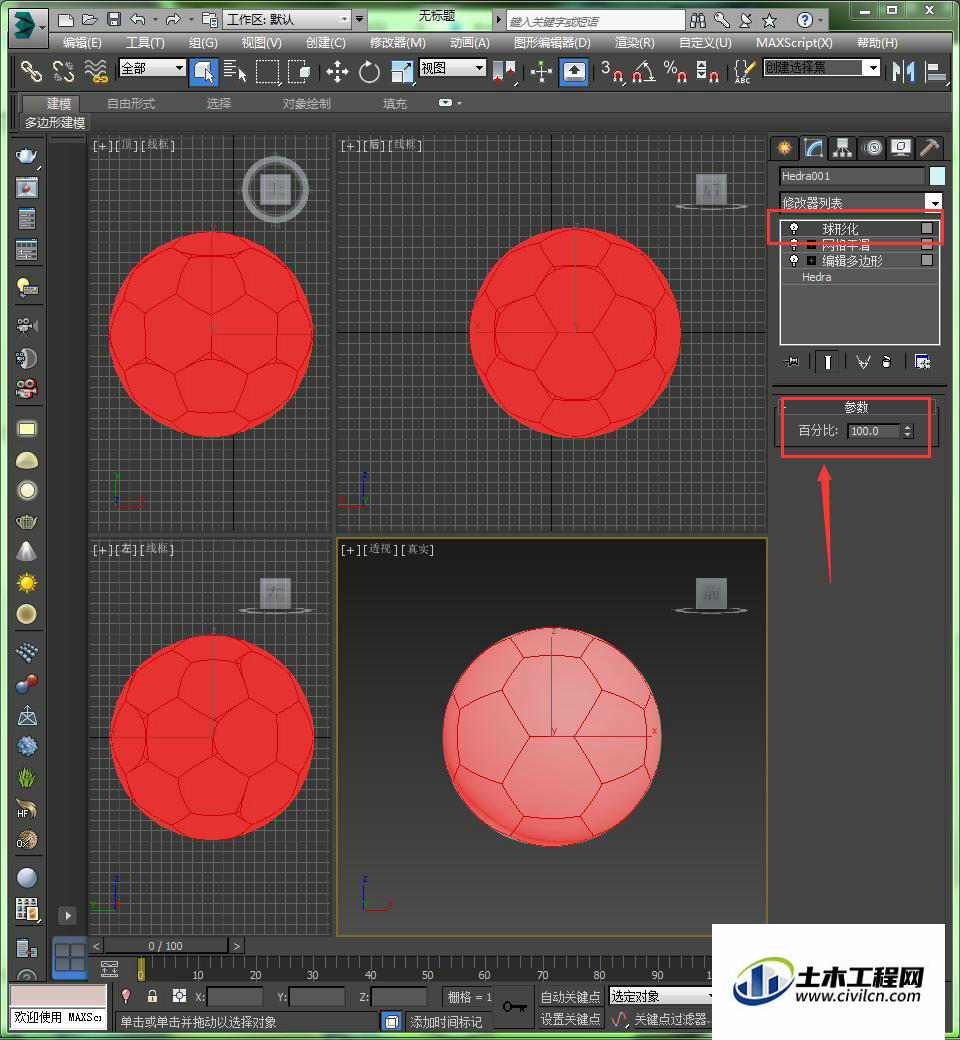The width and height of the screenshot is (960, 1040).
Task: Open the 渲染(R) menu
Action: click(x=634, y=42)
